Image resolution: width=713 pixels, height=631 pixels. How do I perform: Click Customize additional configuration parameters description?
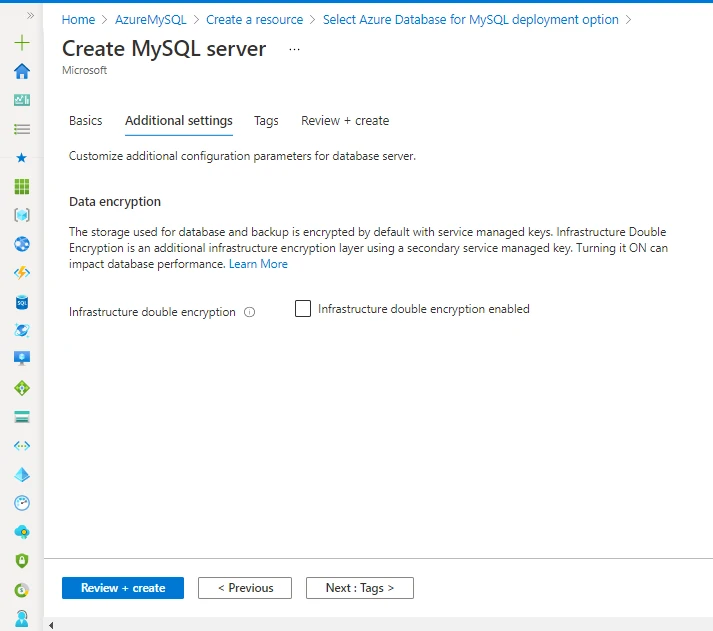point(242,156)
